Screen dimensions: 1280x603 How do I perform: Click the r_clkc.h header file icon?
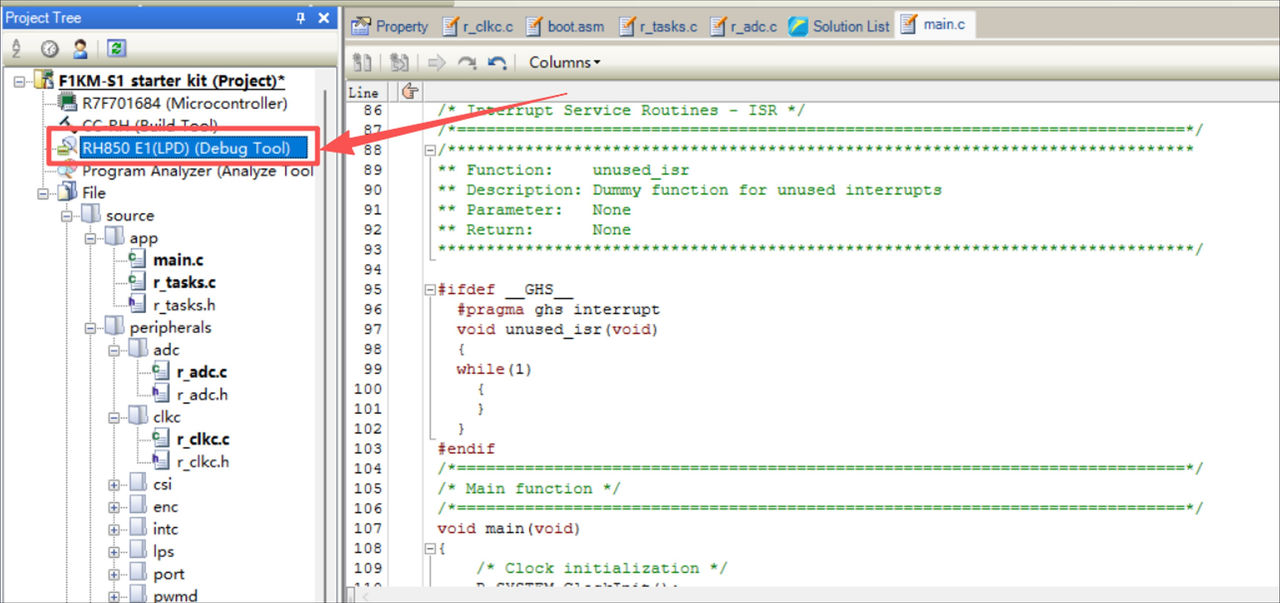pyautogui.click(x=161, y=461)
